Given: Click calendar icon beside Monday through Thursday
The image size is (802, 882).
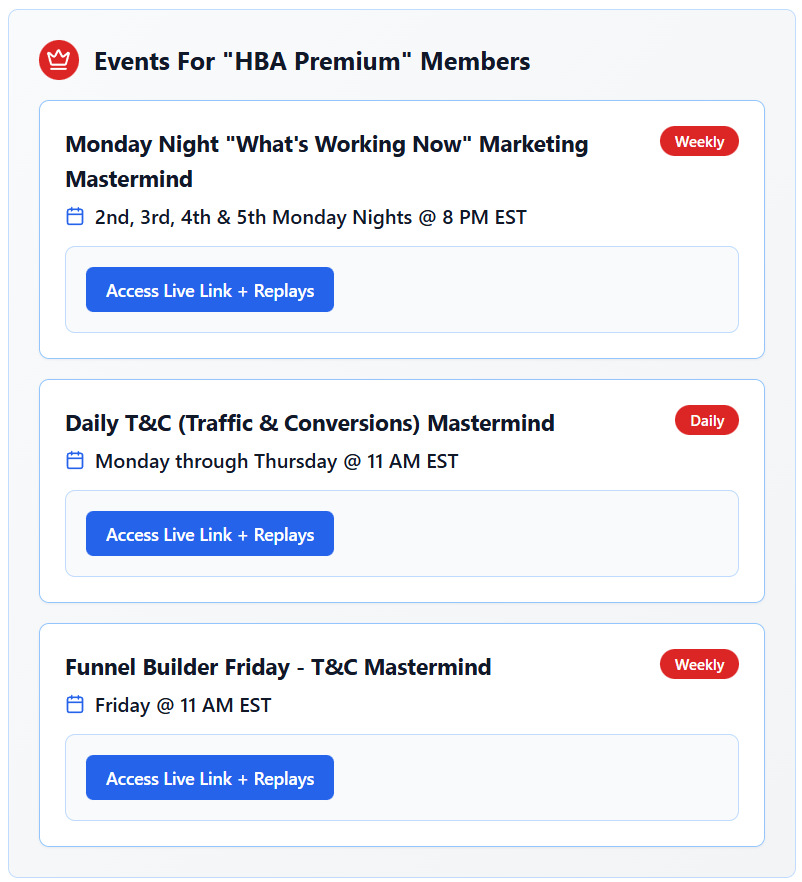Looking at the screenshot, I should point(75,460).
